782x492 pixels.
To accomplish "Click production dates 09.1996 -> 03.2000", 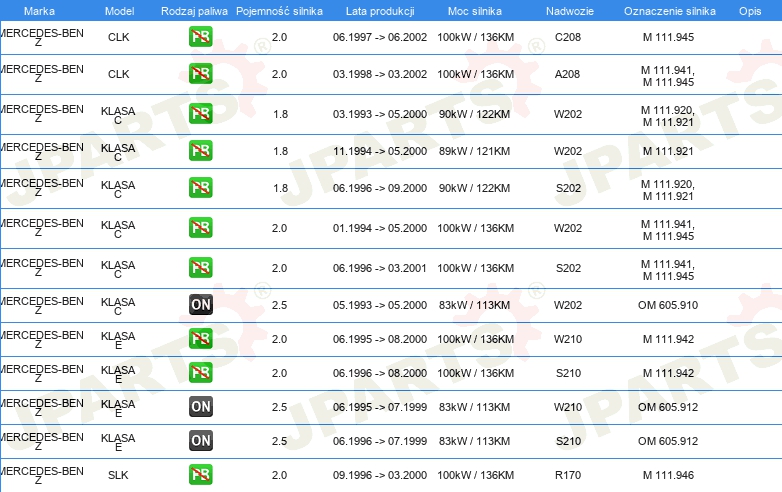I will coord(380,475).
